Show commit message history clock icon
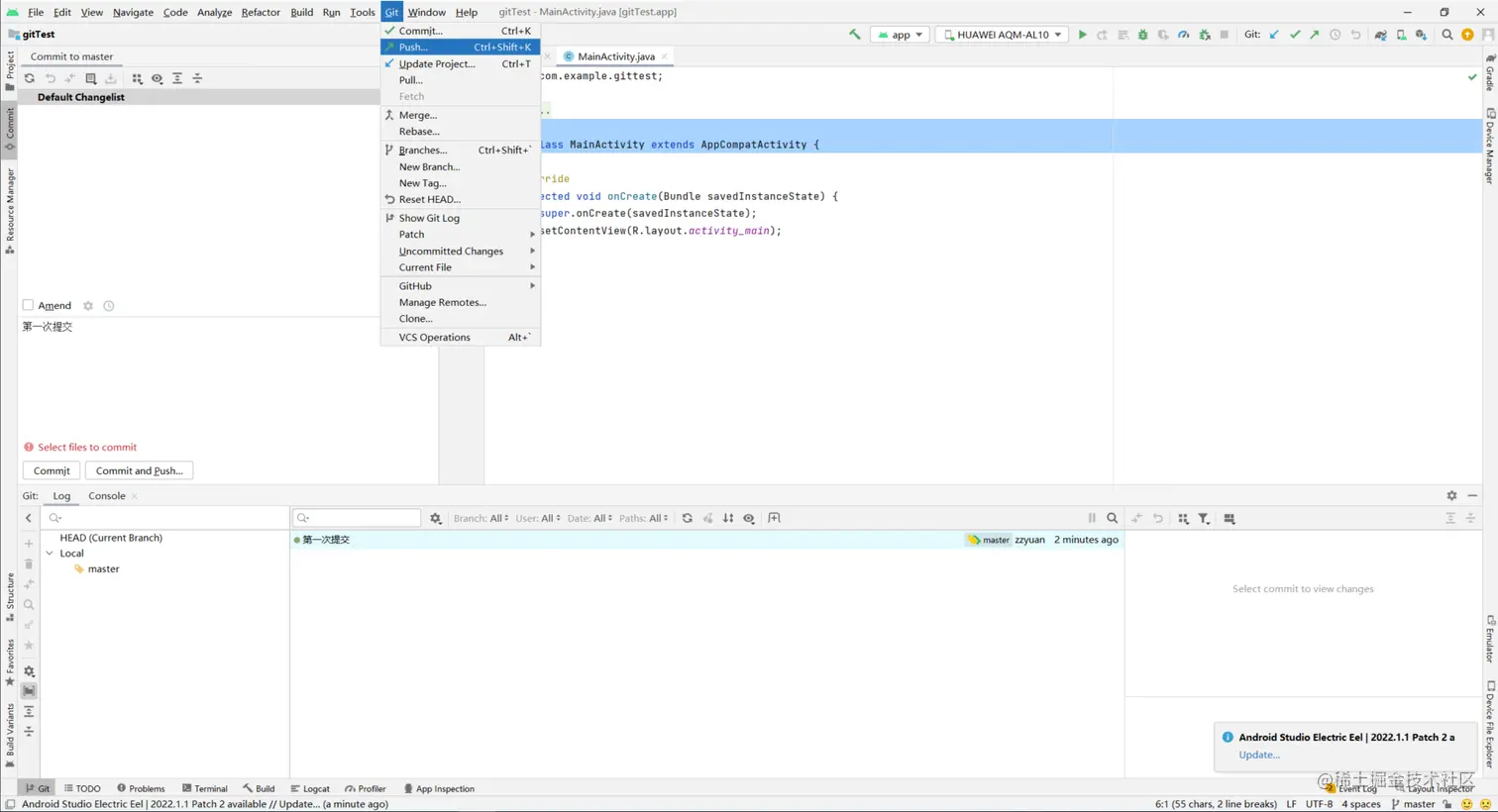Screen dimensions: 1498x812 [109, 306]
